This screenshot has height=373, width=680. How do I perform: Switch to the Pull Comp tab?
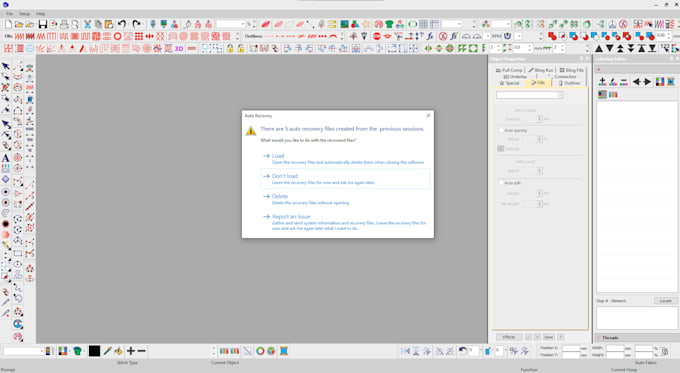click(x=509, y=70)
